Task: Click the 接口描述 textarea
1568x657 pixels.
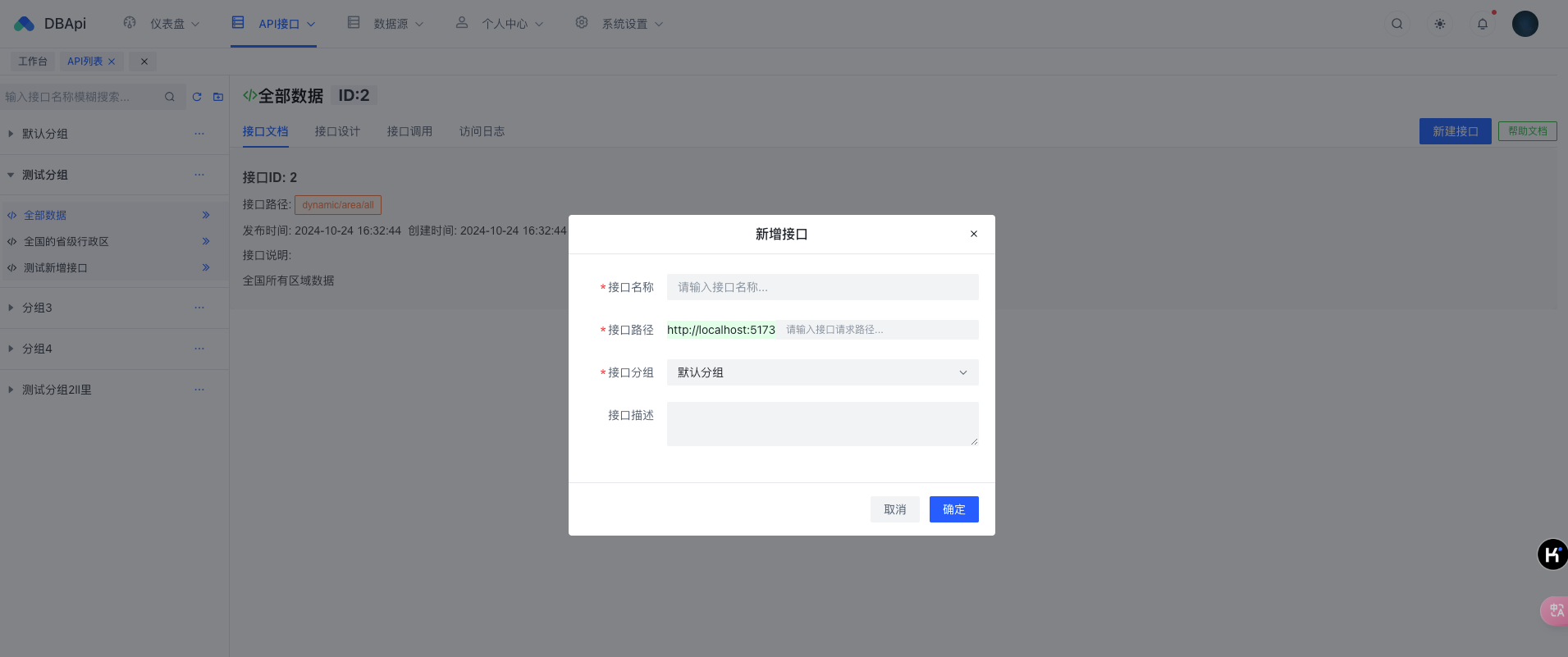Action: coord(822,424)
